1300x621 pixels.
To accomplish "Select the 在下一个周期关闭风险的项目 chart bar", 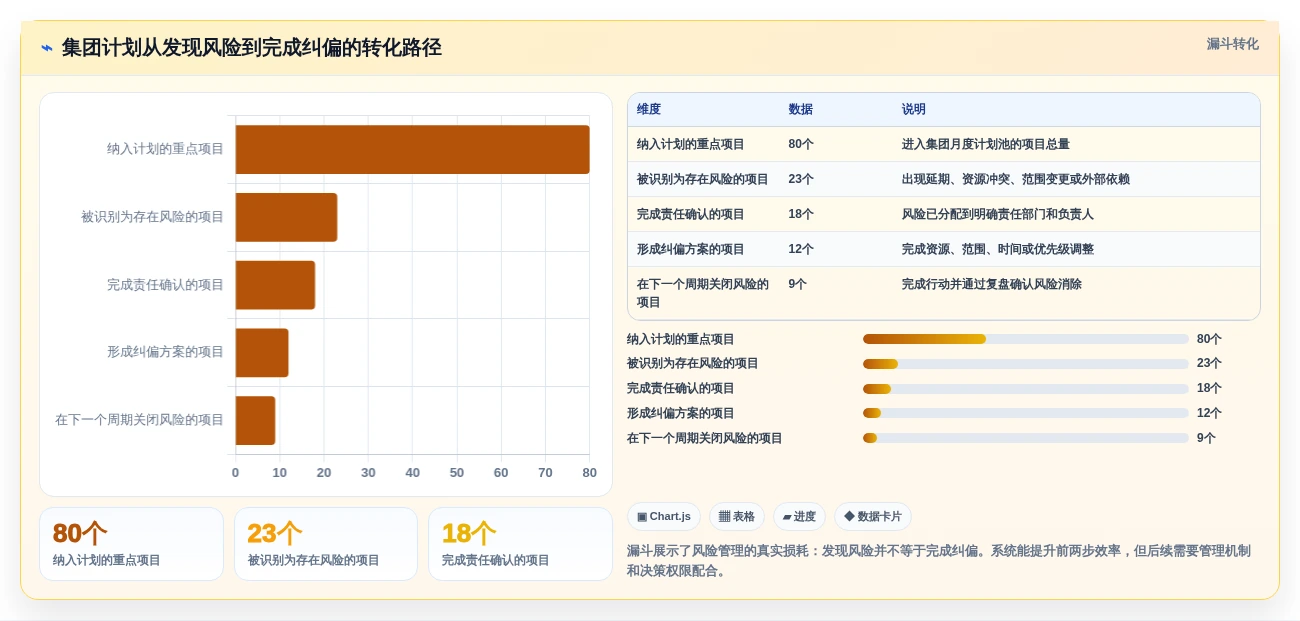I will (255, 420).
